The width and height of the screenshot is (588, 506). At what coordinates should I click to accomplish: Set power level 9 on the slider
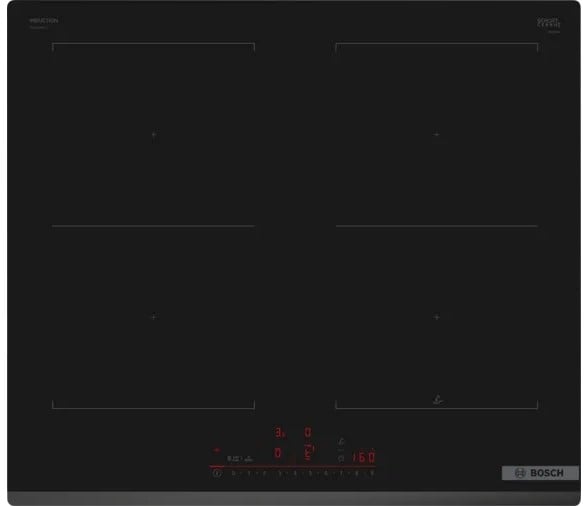(x=372, y=474)
